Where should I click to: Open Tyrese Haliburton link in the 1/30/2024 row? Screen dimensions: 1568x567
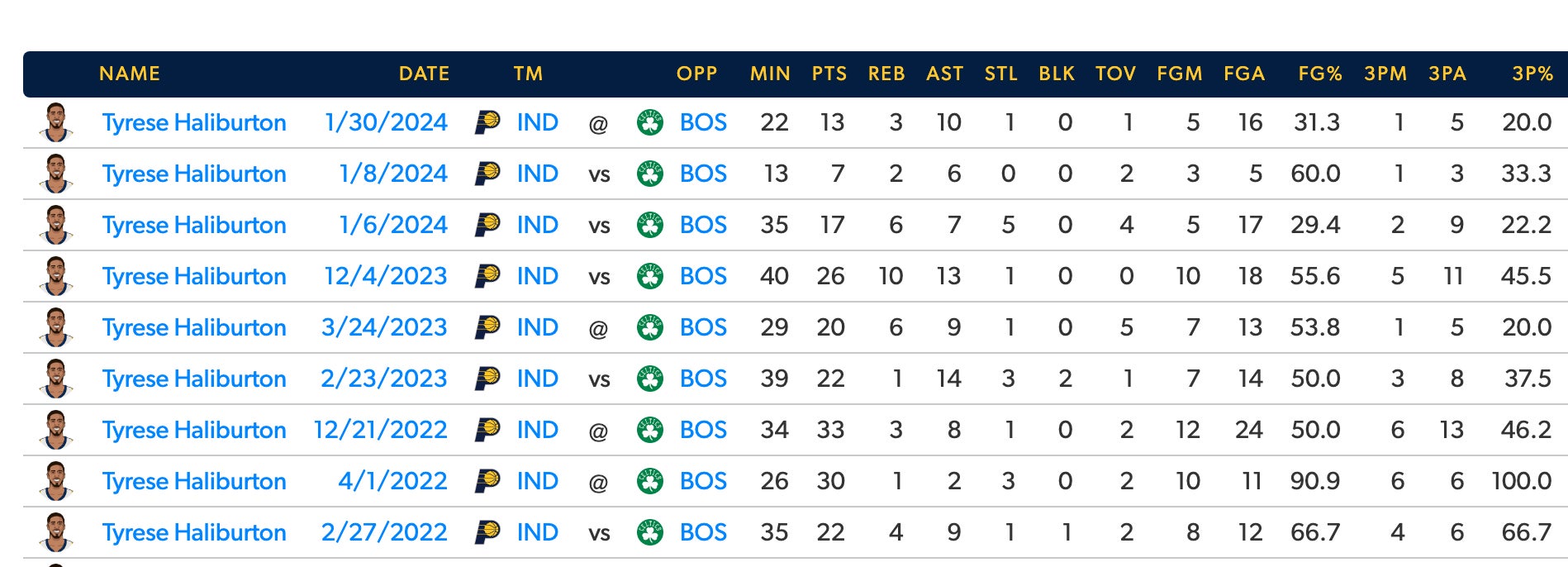click(x=194, y=122)
